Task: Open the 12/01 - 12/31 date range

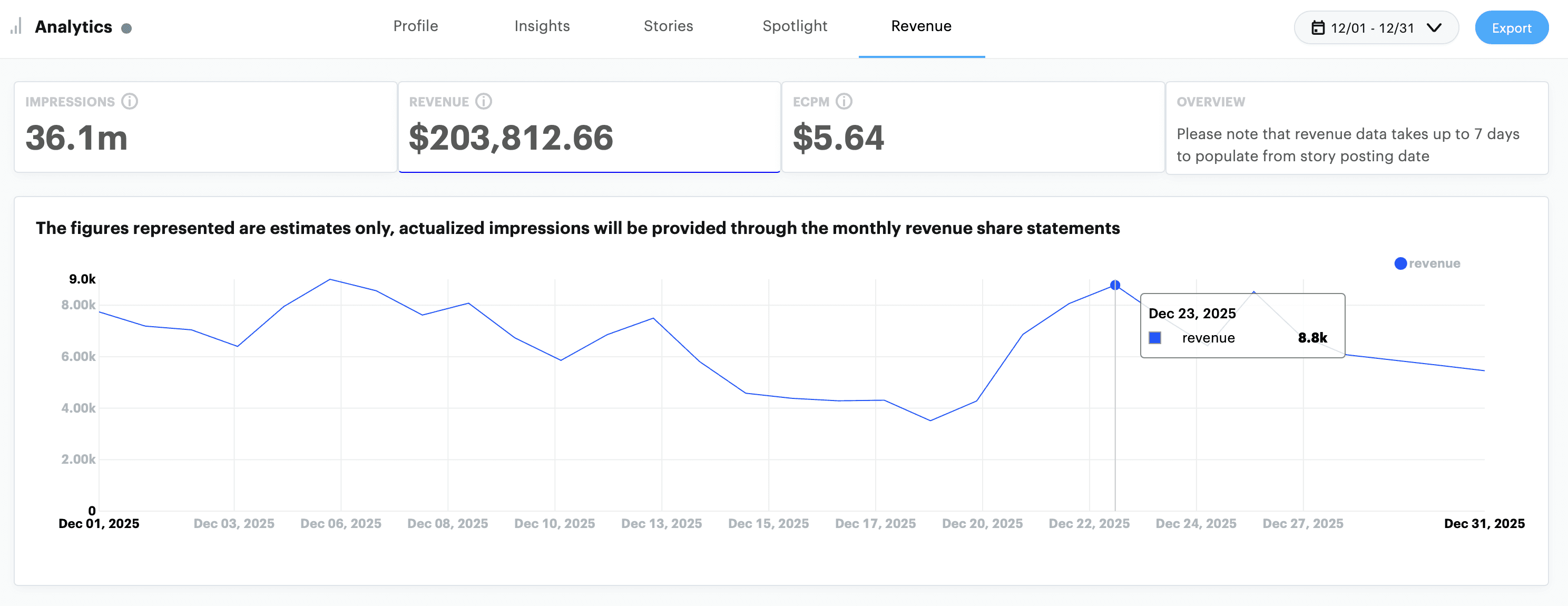Action: (x=1372, y=28)
